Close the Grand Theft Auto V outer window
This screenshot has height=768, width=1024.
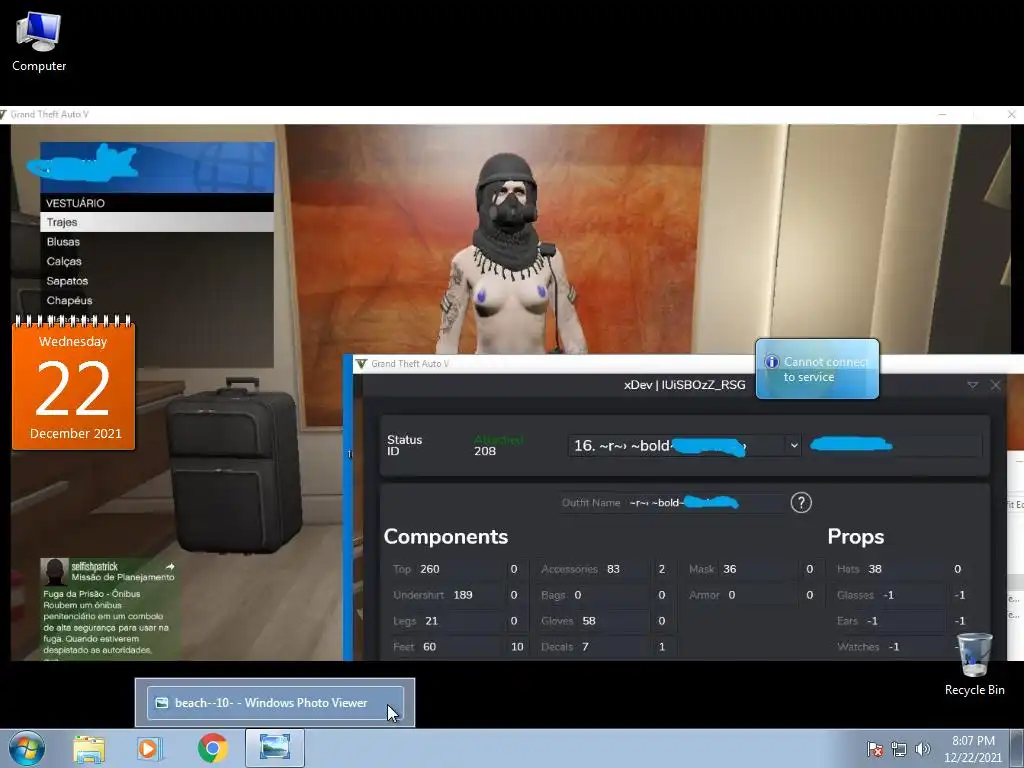(x=1012, y=114)
